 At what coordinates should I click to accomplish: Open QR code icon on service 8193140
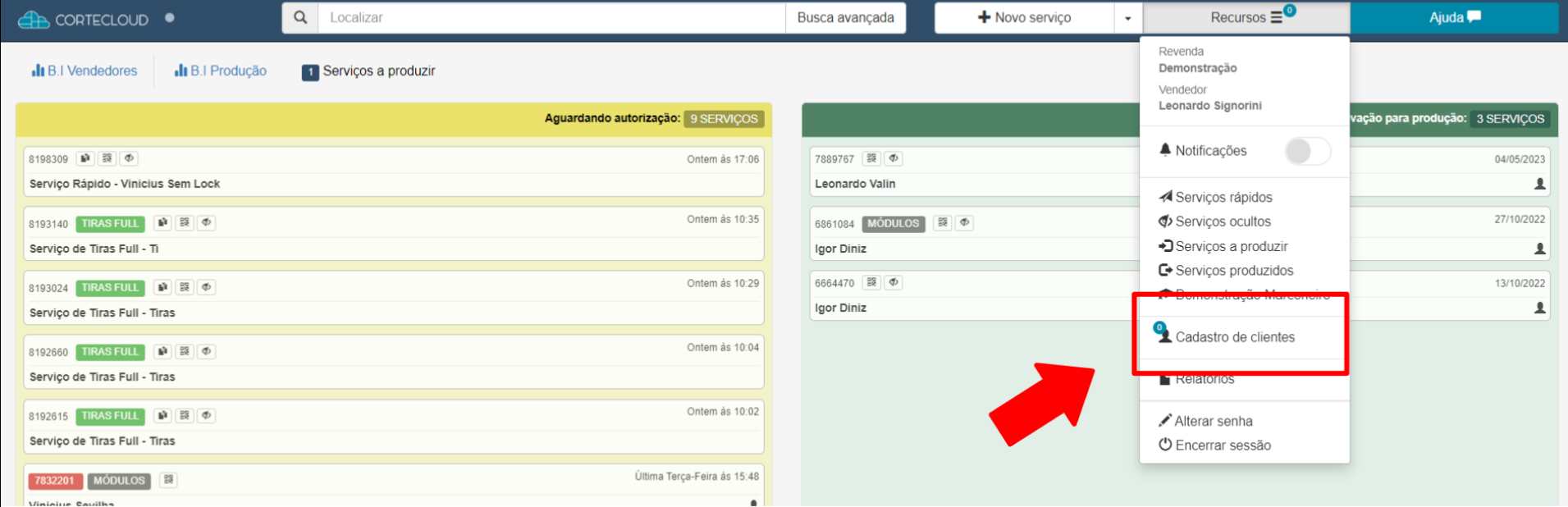tap(185, 222)
